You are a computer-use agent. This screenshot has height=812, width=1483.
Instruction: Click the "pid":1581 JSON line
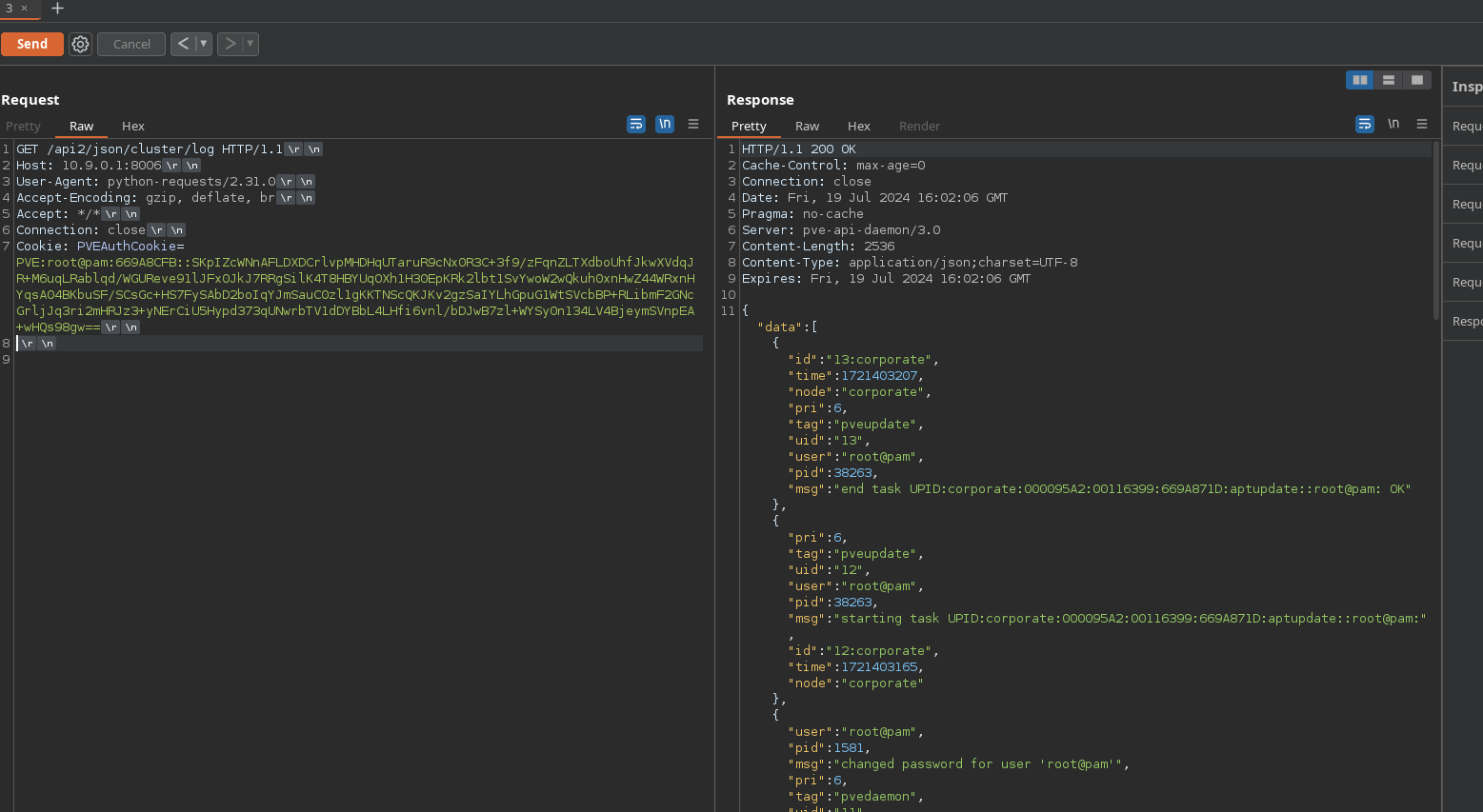click(x=830, y=747)
